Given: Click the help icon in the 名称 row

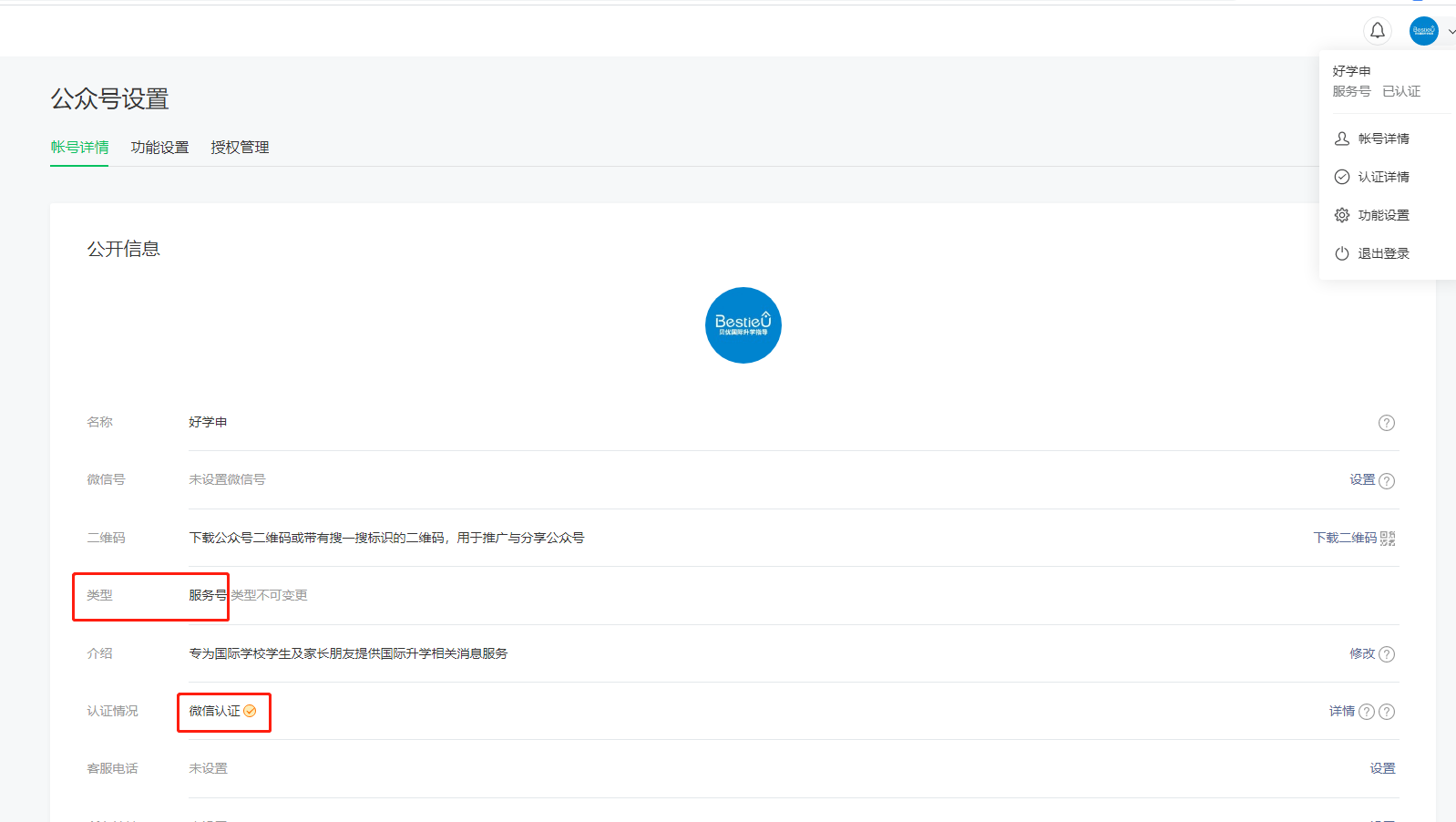Looking at the screenshot, I should pyautogui.click(x=1387, y=423).
